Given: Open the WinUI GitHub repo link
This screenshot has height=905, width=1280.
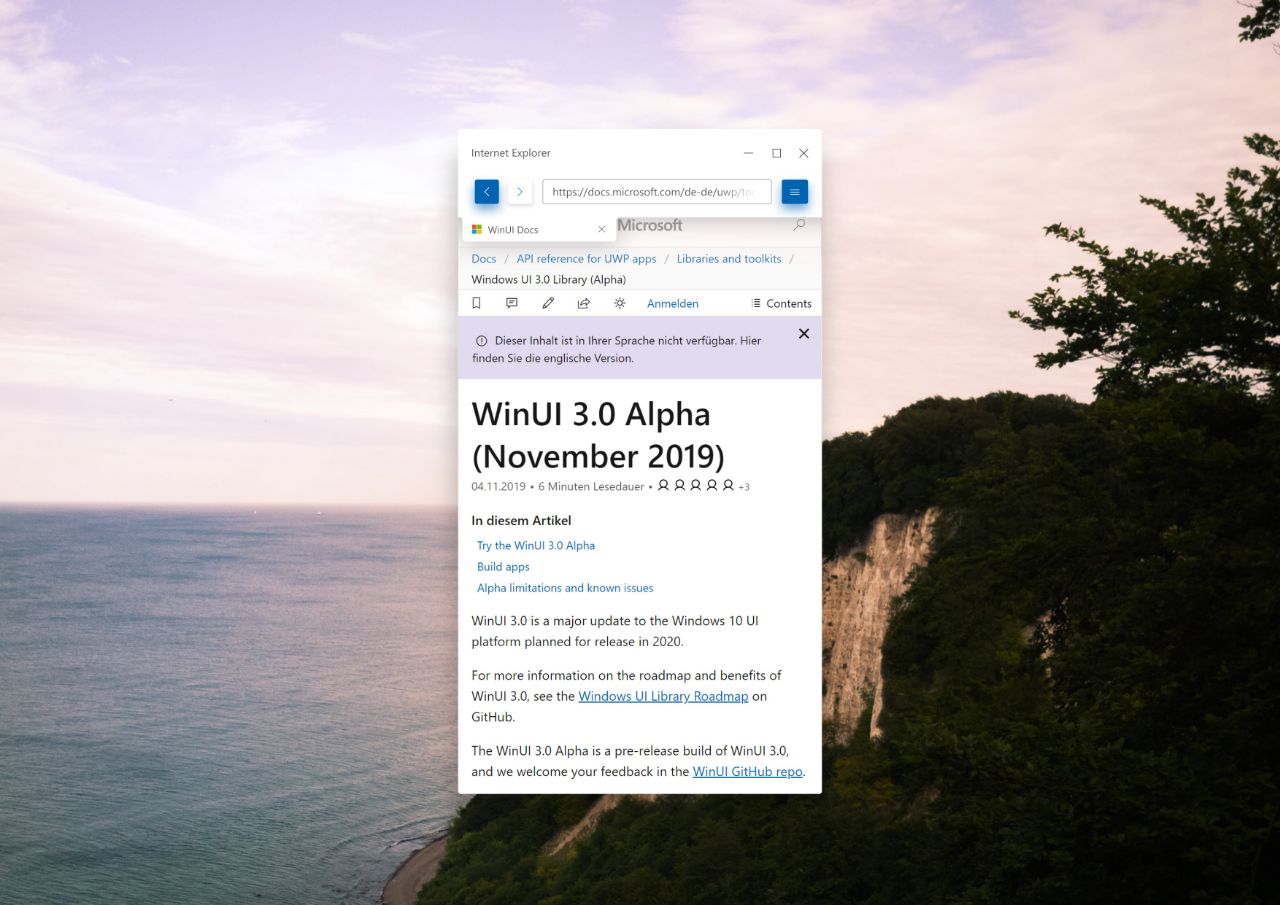Looking at the screenshot, I should click(747, 771).
